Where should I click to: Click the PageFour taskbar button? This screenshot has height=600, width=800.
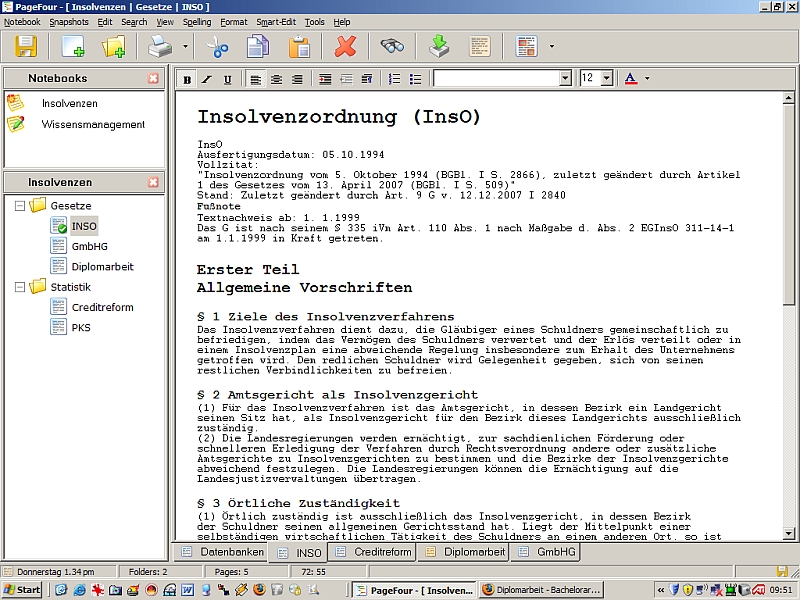[x=414, y=590]
